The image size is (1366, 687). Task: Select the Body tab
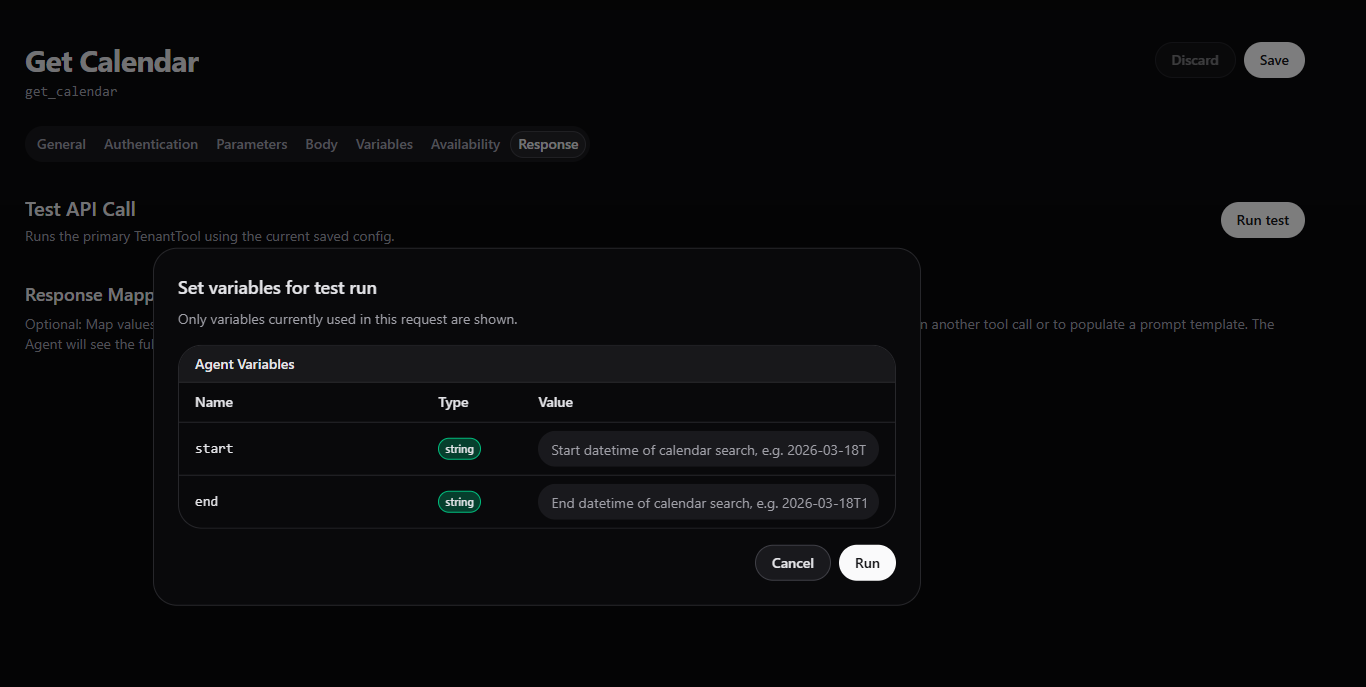tap(321, 144)
